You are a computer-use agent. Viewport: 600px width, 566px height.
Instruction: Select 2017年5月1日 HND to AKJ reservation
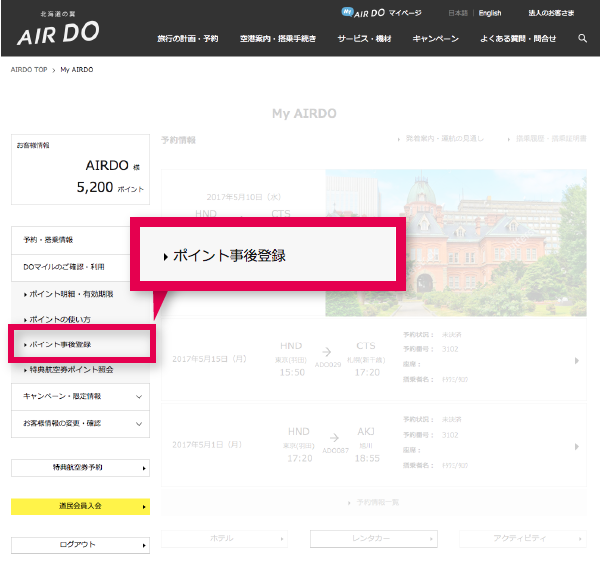374,445
